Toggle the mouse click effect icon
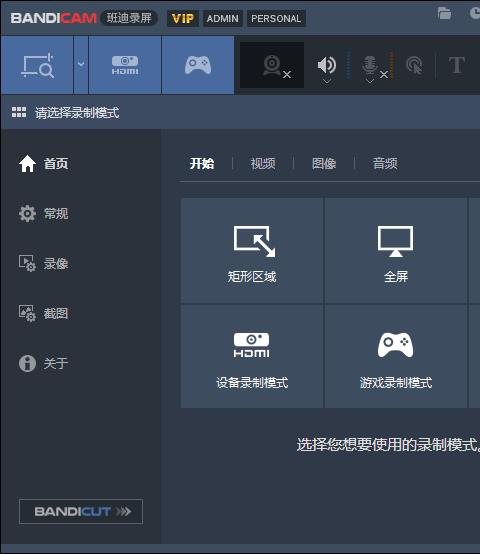Screen dimensions: 480x554 414,65
